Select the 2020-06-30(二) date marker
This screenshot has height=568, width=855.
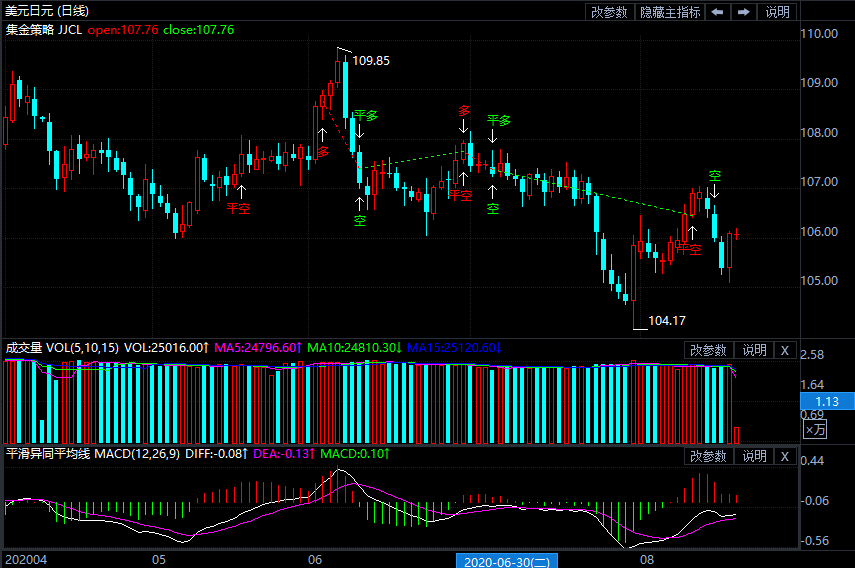(x=507, y=560)
